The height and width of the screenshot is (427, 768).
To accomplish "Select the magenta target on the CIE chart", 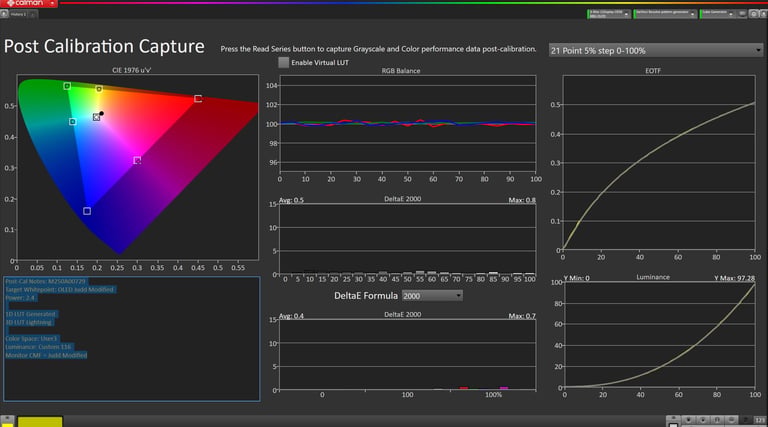I will point(137,160).
